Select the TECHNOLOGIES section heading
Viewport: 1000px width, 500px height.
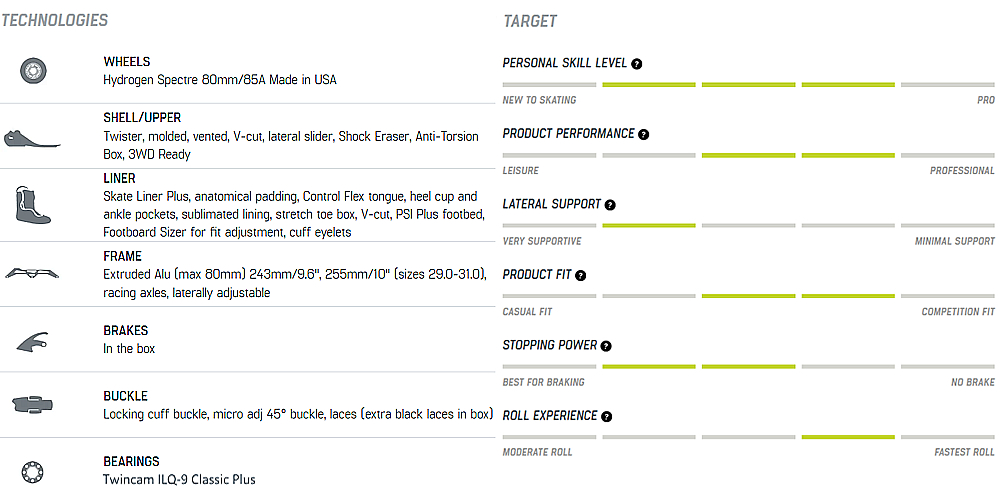point(54,20)
